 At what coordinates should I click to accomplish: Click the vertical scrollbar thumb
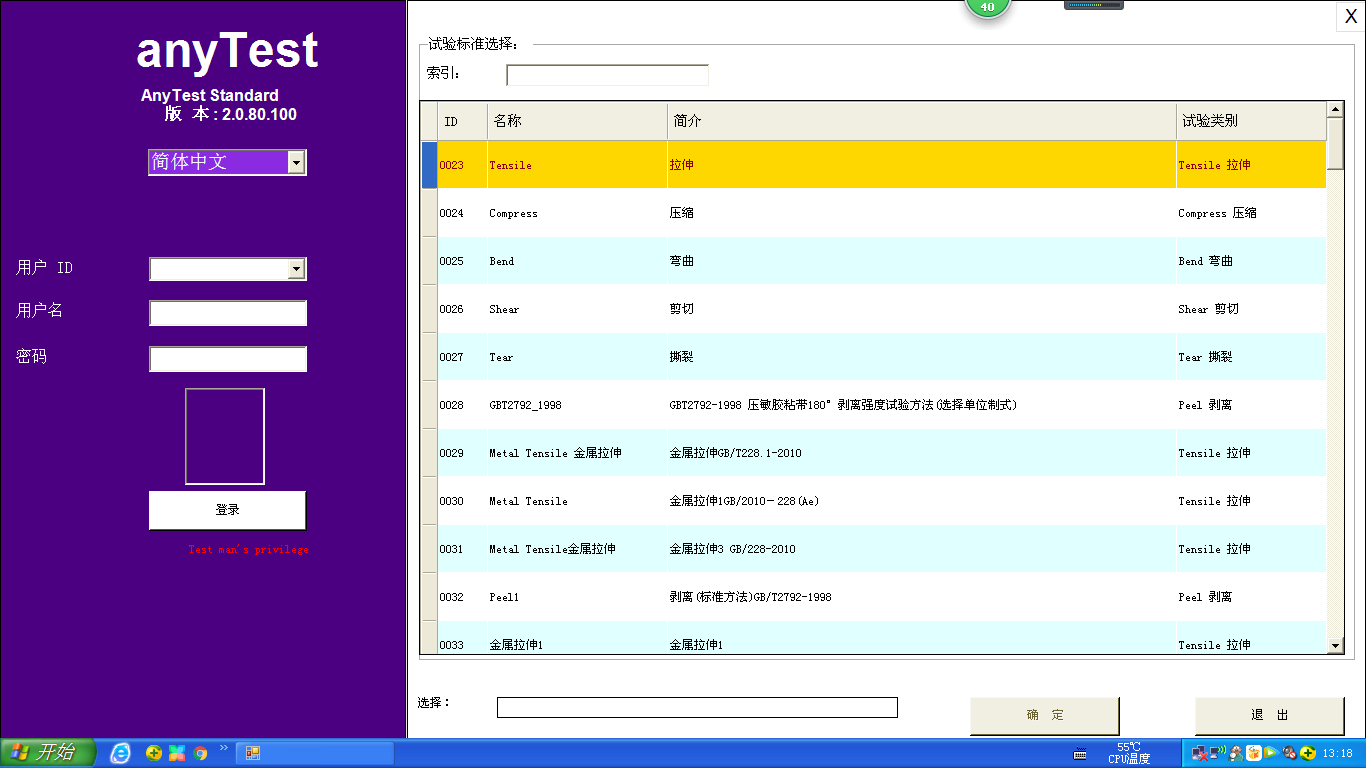click(1335, 144)
